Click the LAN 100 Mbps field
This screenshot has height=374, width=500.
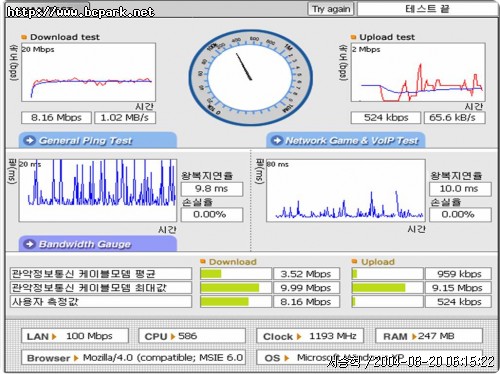(75, 336)
